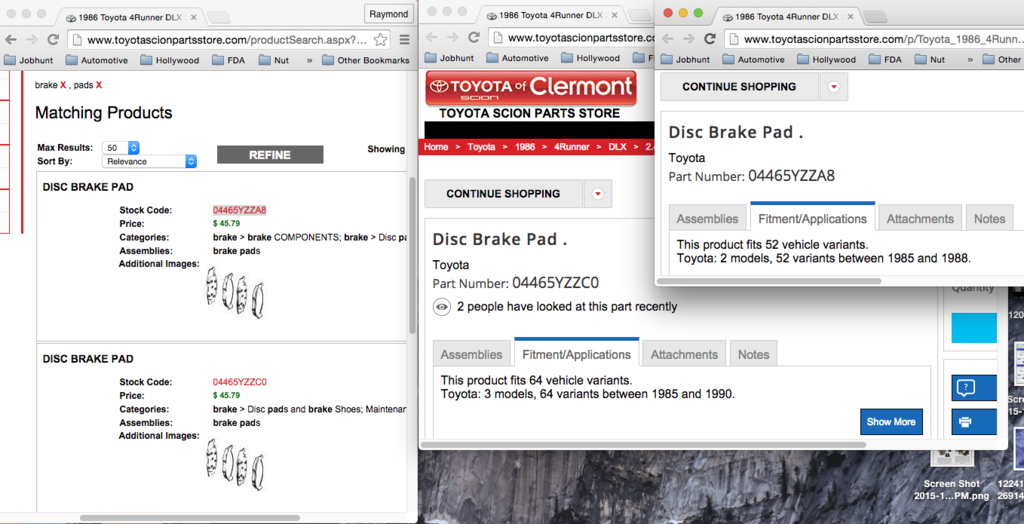The height and width of the screenshot is (524, 1024).
Task: Remove the 'brake' search term X
Action: click(63, 85)
